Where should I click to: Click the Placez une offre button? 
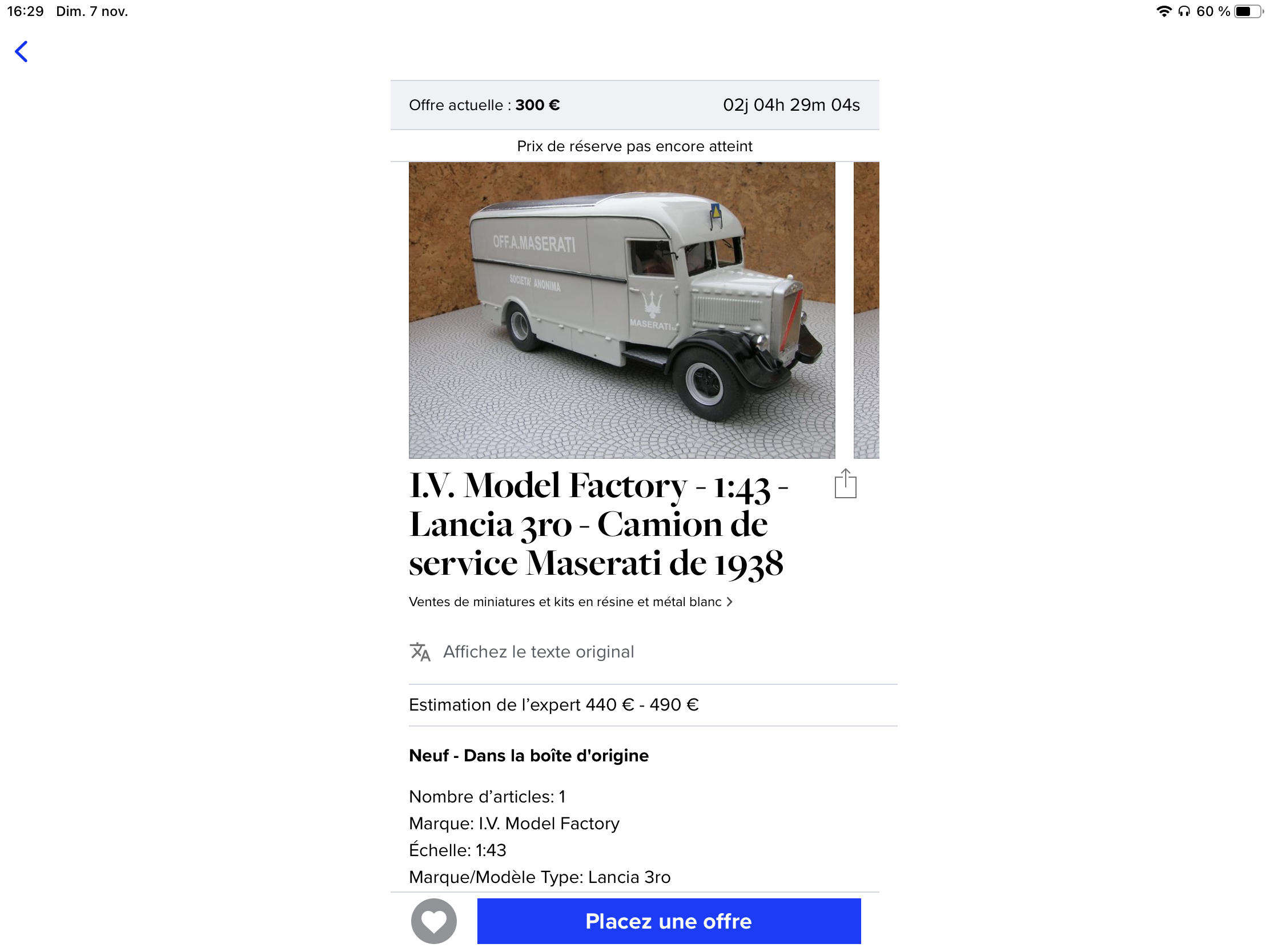(x=669, y=921)
